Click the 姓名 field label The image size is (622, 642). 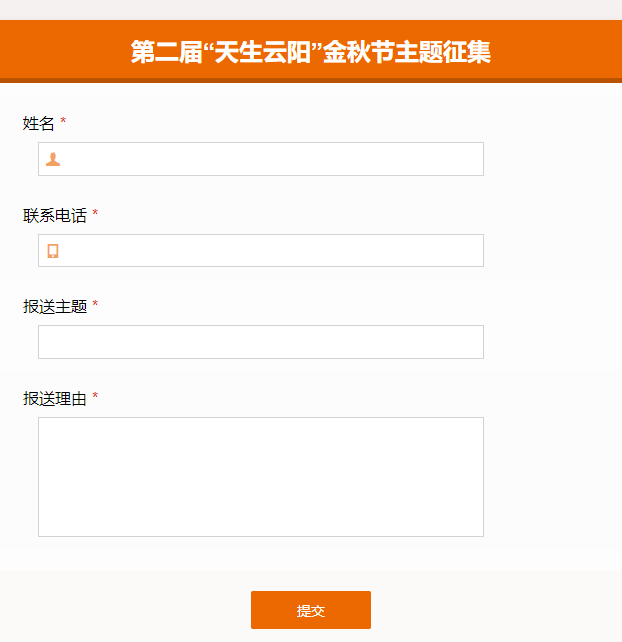pos(39,123)
